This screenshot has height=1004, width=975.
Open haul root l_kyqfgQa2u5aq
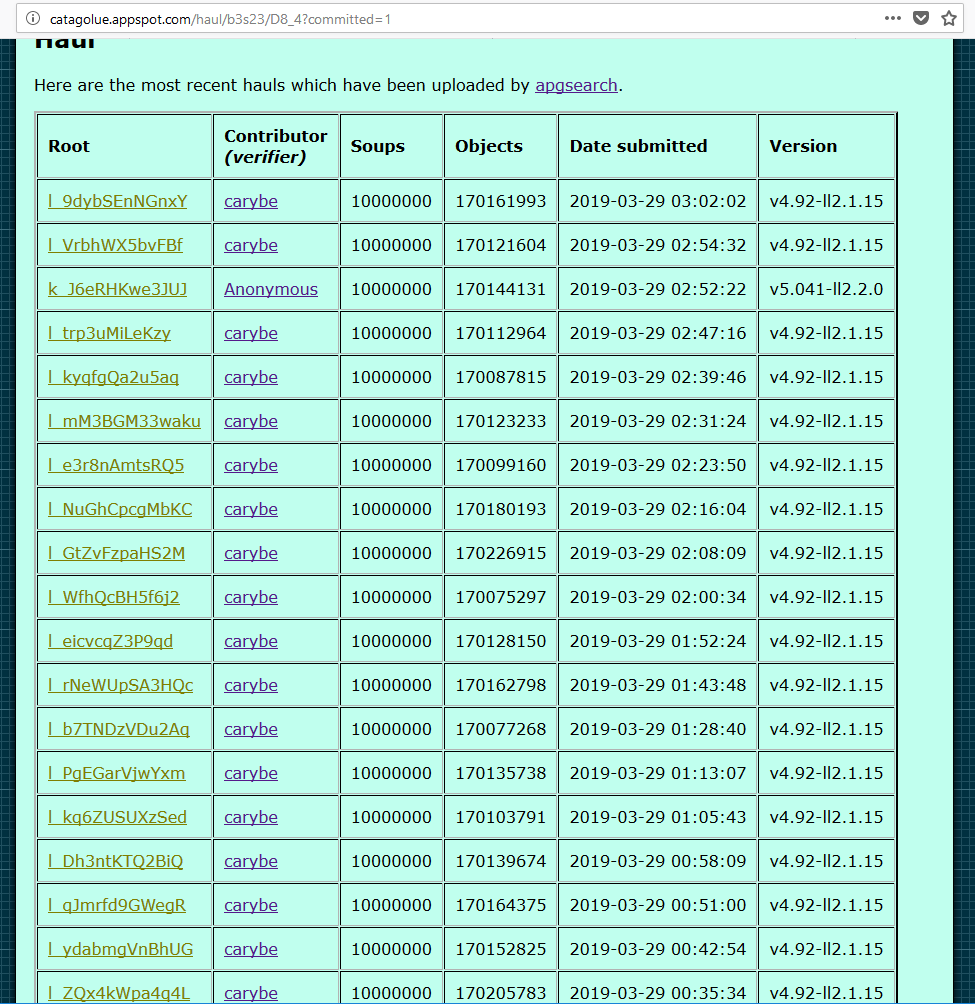(113, 377)
